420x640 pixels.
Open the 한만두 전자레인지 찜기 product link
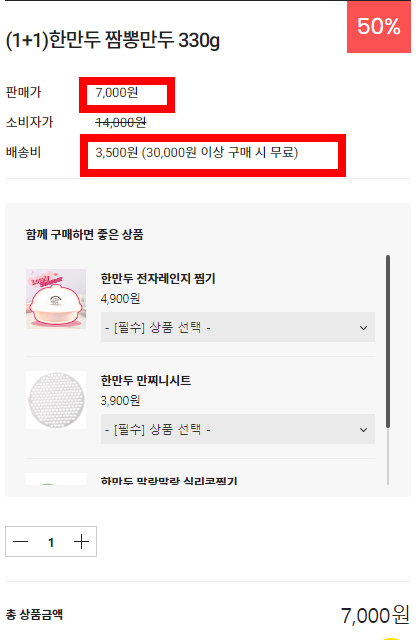(x=158, y=279)
